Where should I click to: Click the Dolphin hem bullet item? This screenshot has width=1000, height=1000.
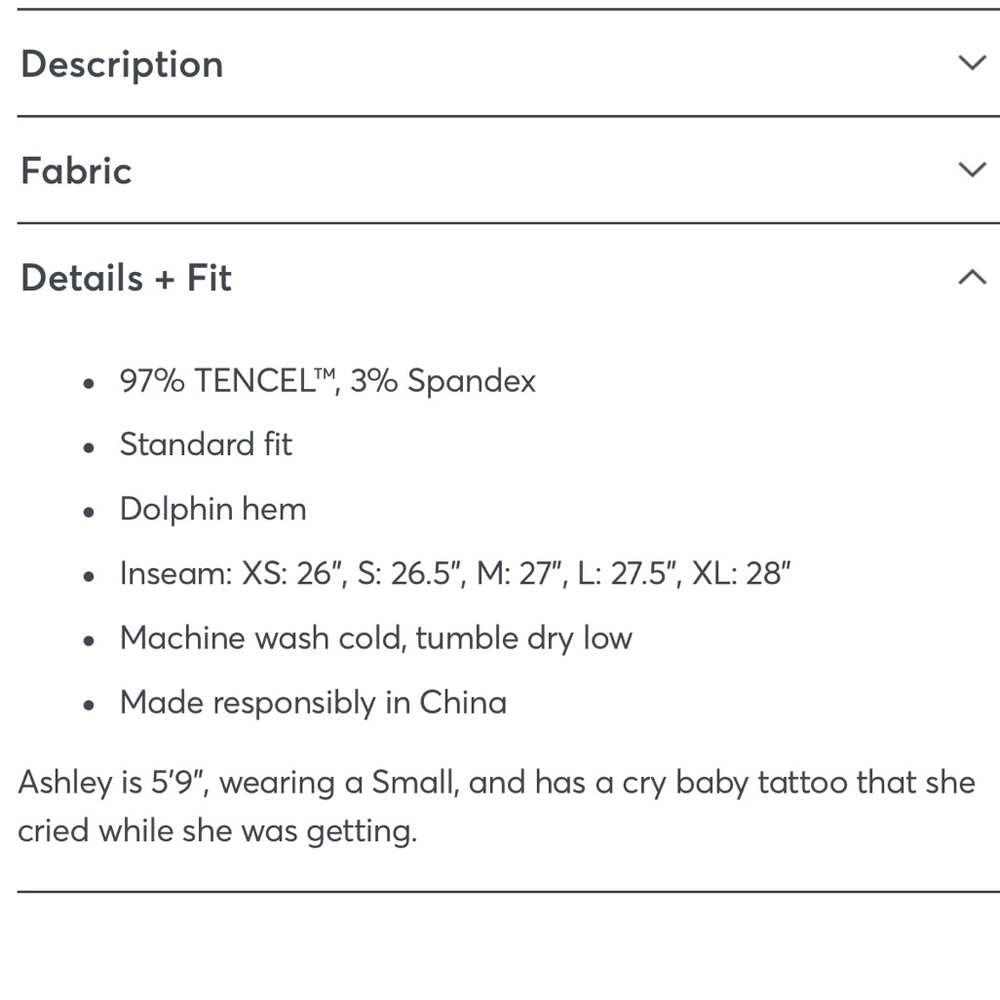(213, 509)
